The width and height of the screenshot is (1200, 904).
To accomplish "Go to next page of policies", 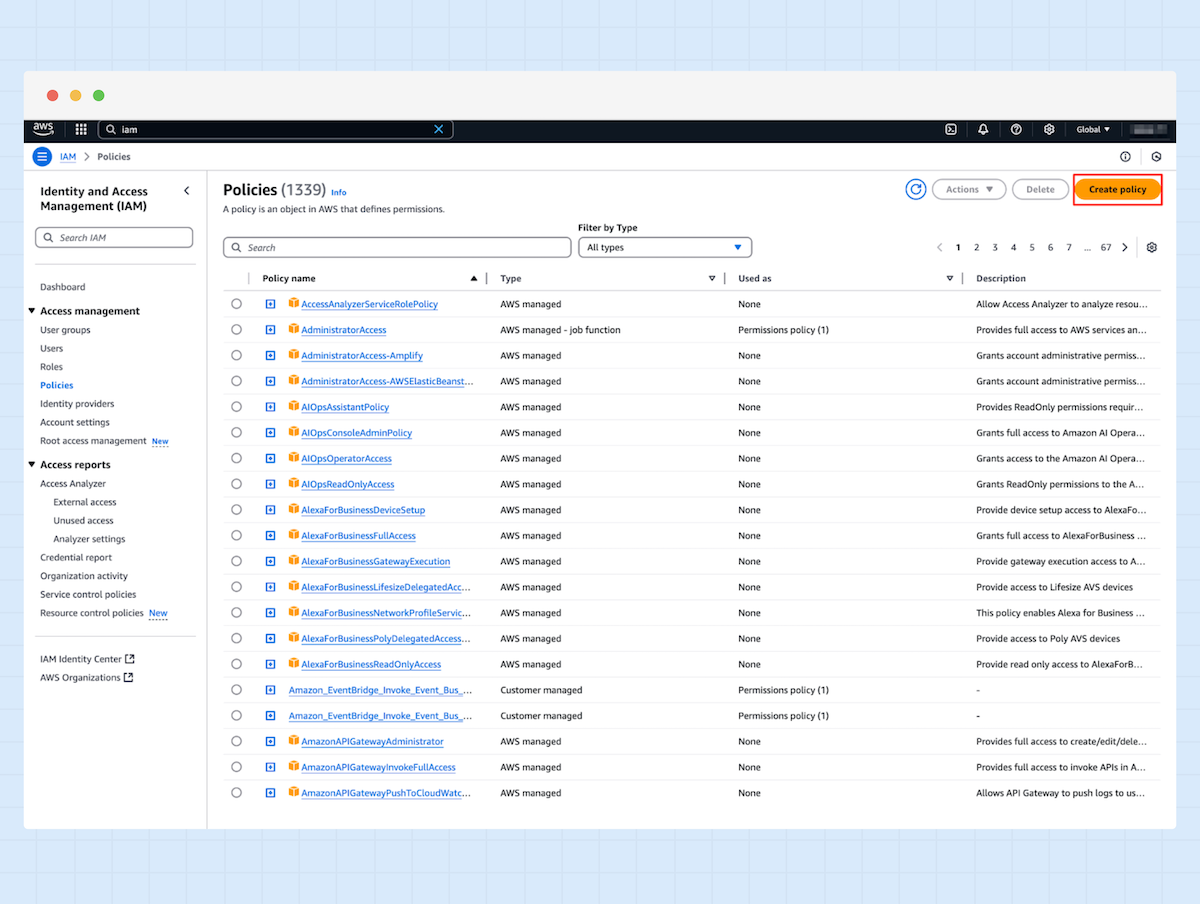I will coord(1125,247).
